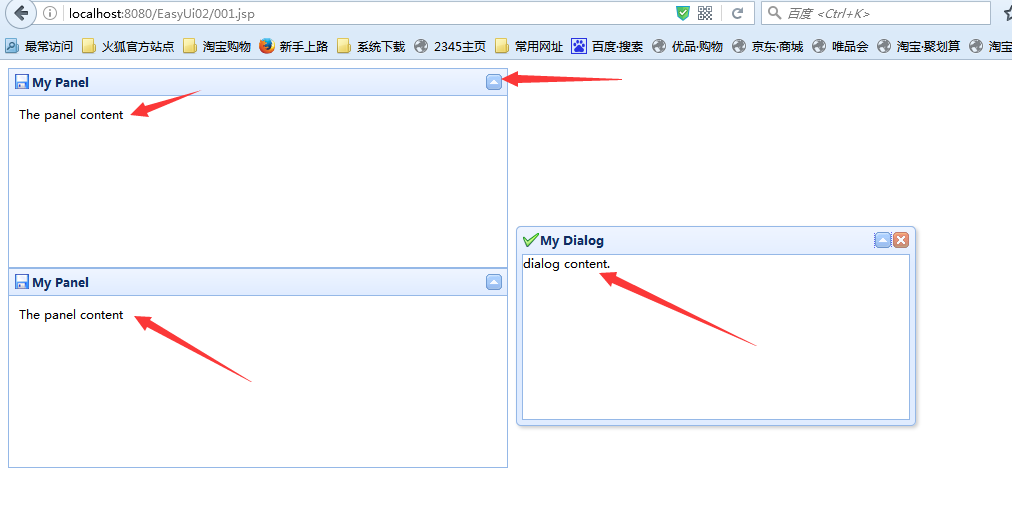Image resolution: width=1012 pixels, height=521 pixels.
Task: Open 新手上路 Firefox bookmark
Action: (294, 46)
